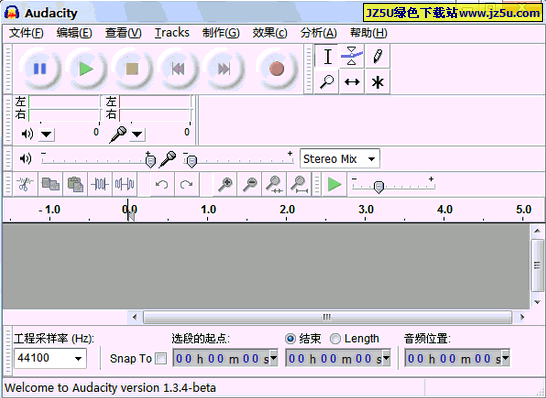Choose the Zoom magnifier tool
The image size is (546, 398).
coord(326,82)
